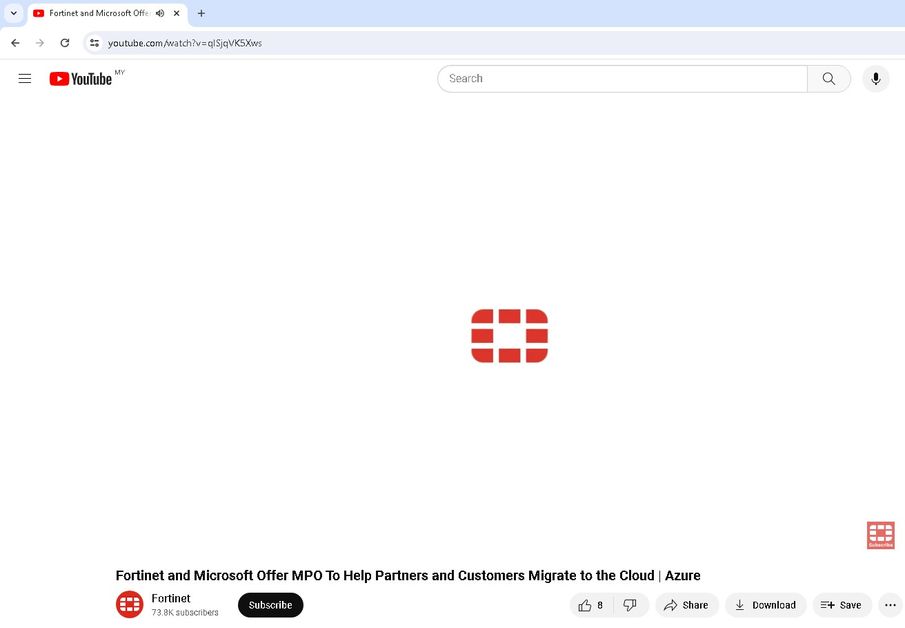View site information icon in address bar
Image resolution: width=905 pixels, height=628 pixels.
[95, 43]
